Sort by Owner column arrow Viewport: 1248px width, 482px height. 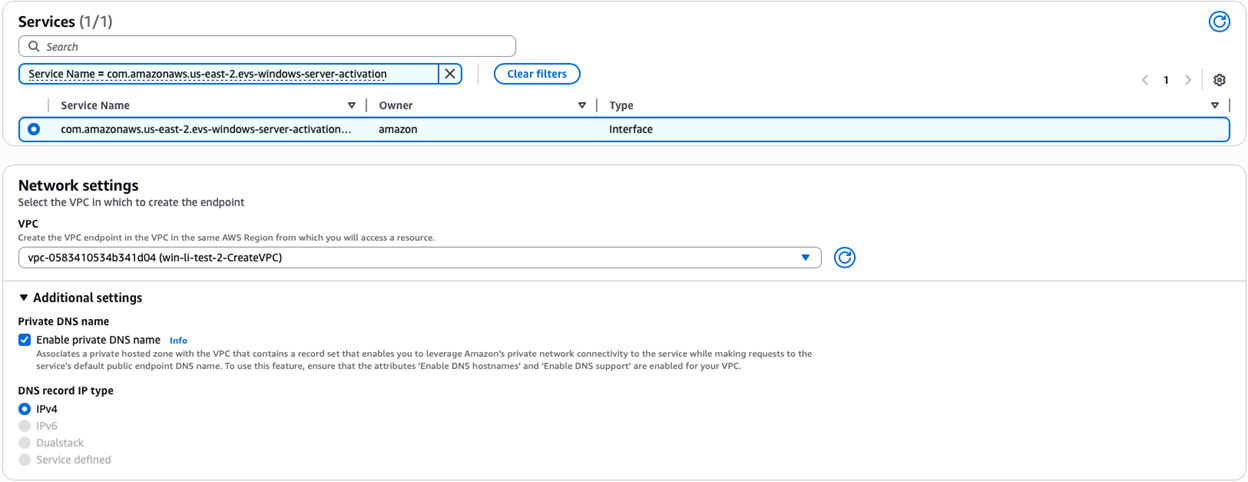(582, 105)
